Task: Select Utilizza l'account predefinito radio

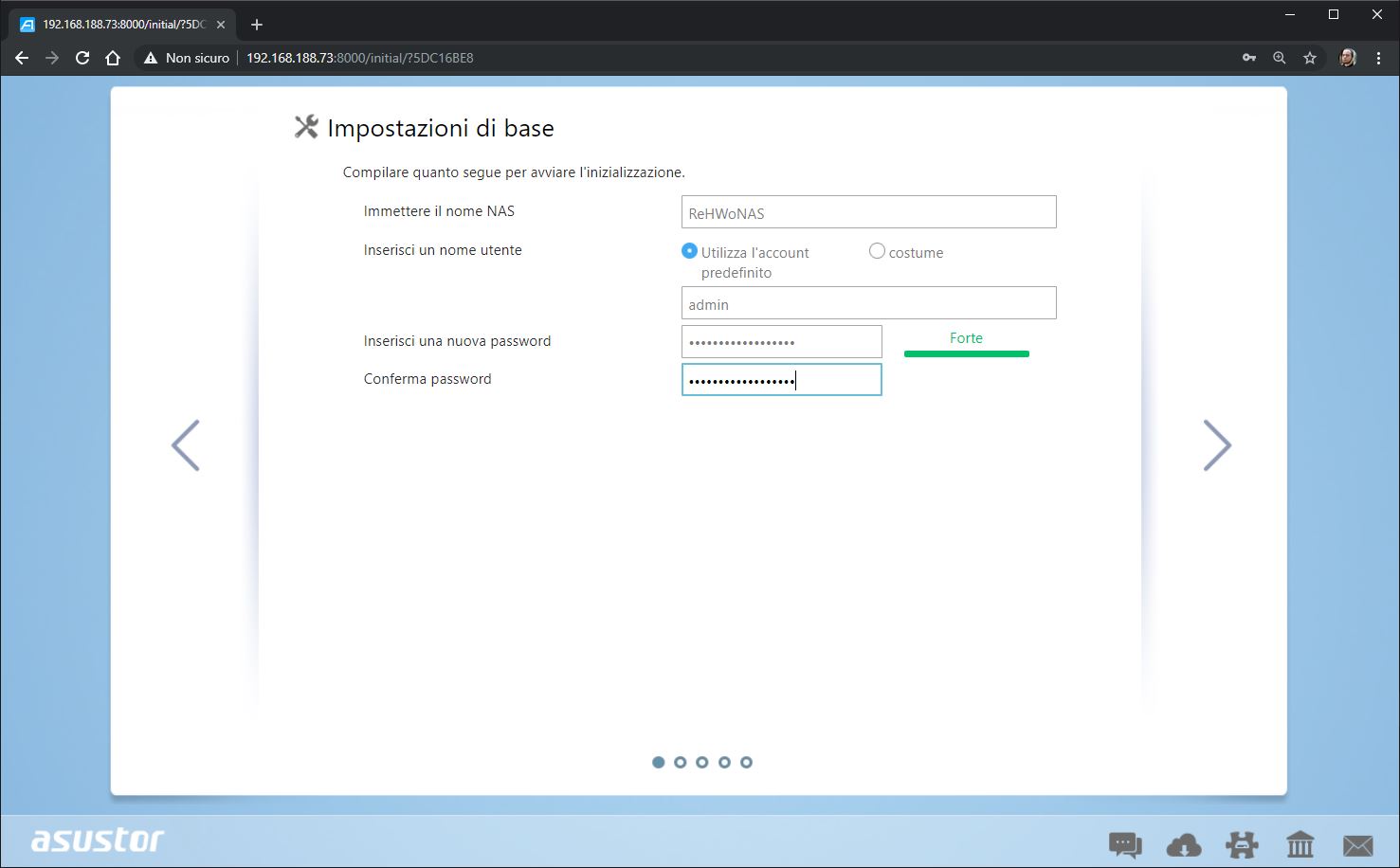Action: 689,251
